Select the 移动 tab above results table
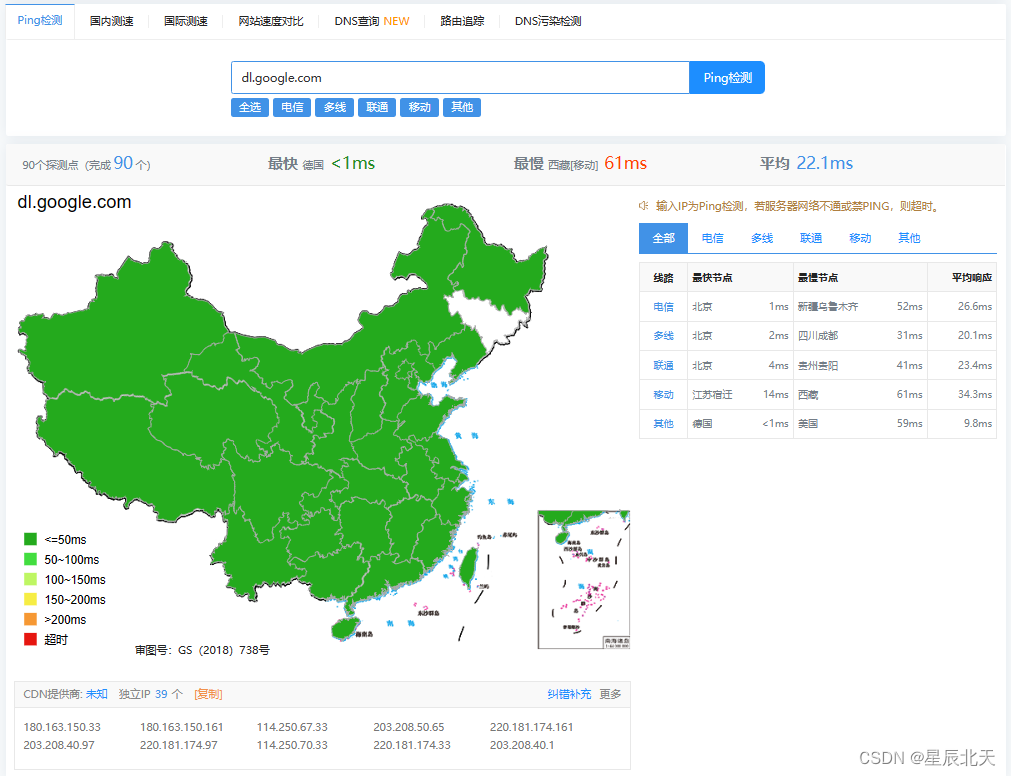The width and height of the screenshot is (1011, 776). (859, 238)
